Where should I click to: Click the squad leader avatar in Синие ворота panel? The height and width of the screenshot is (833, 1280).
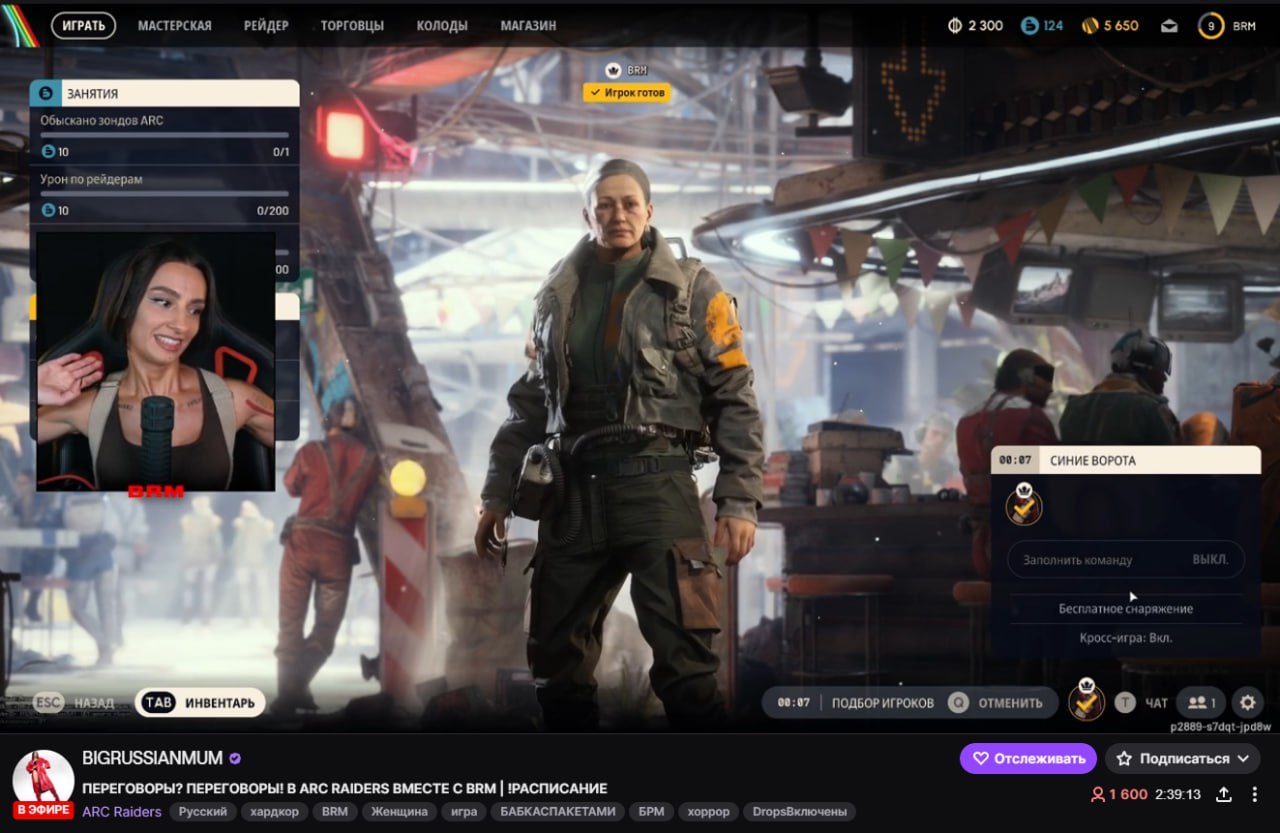coord(1024,504)
